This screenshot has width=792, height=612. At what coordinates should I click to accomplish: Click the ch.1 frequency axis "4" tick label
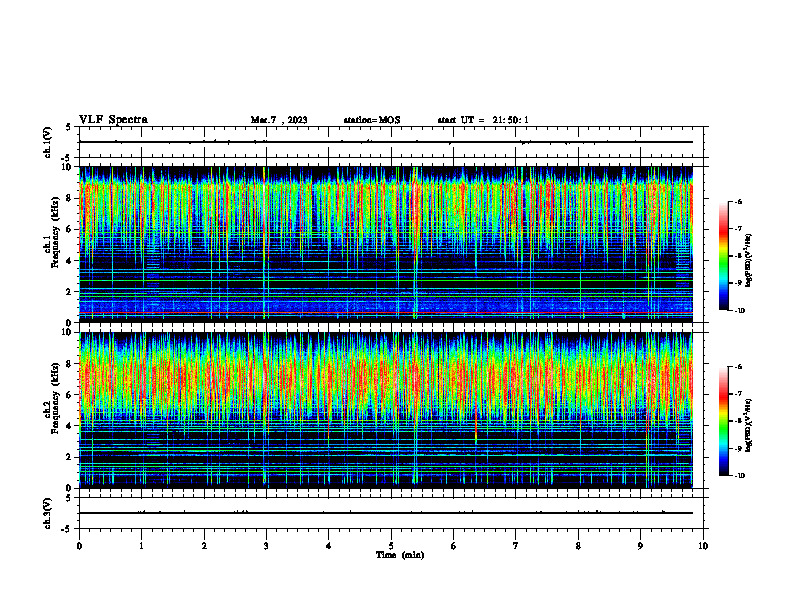pyautogui.click(x=70, y=261)
